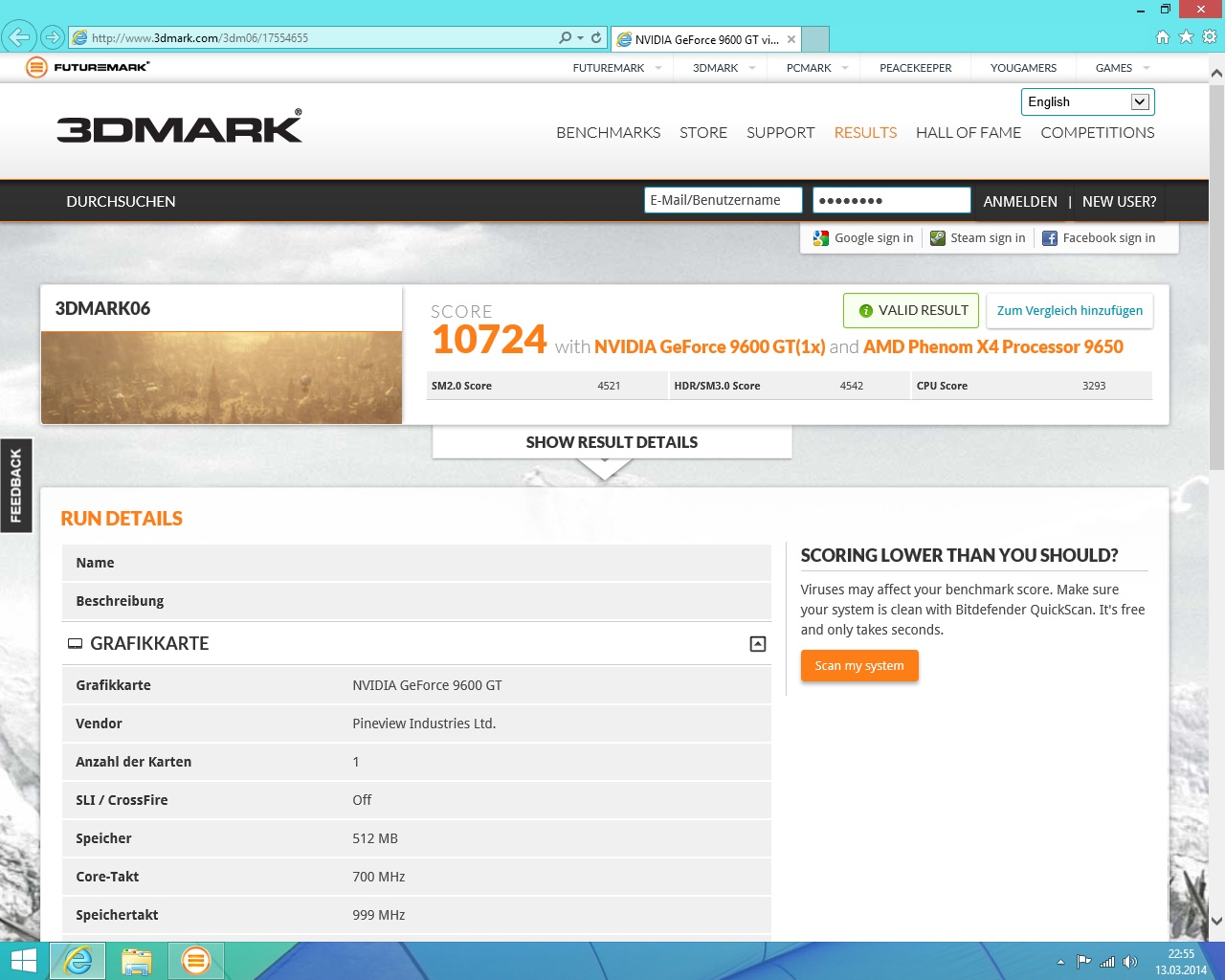
Task: Click the Futuremark logo icon
Action: click(36, 67)
